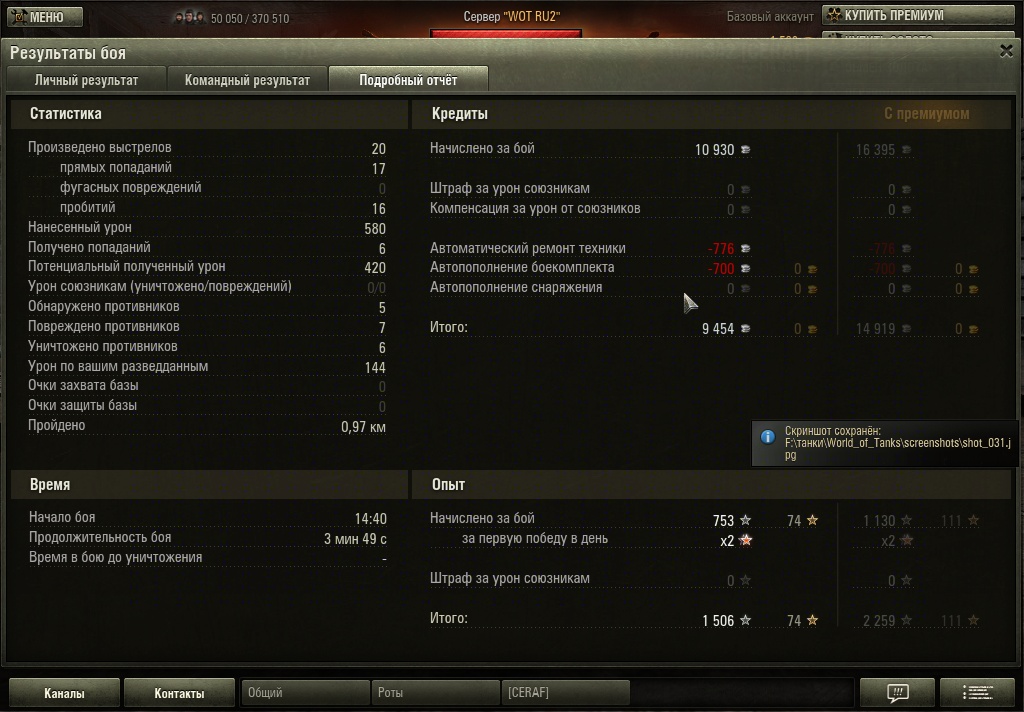Select the Роты chat channel tab
This screenshot has width=1024, height=712.
coord(435,692)
